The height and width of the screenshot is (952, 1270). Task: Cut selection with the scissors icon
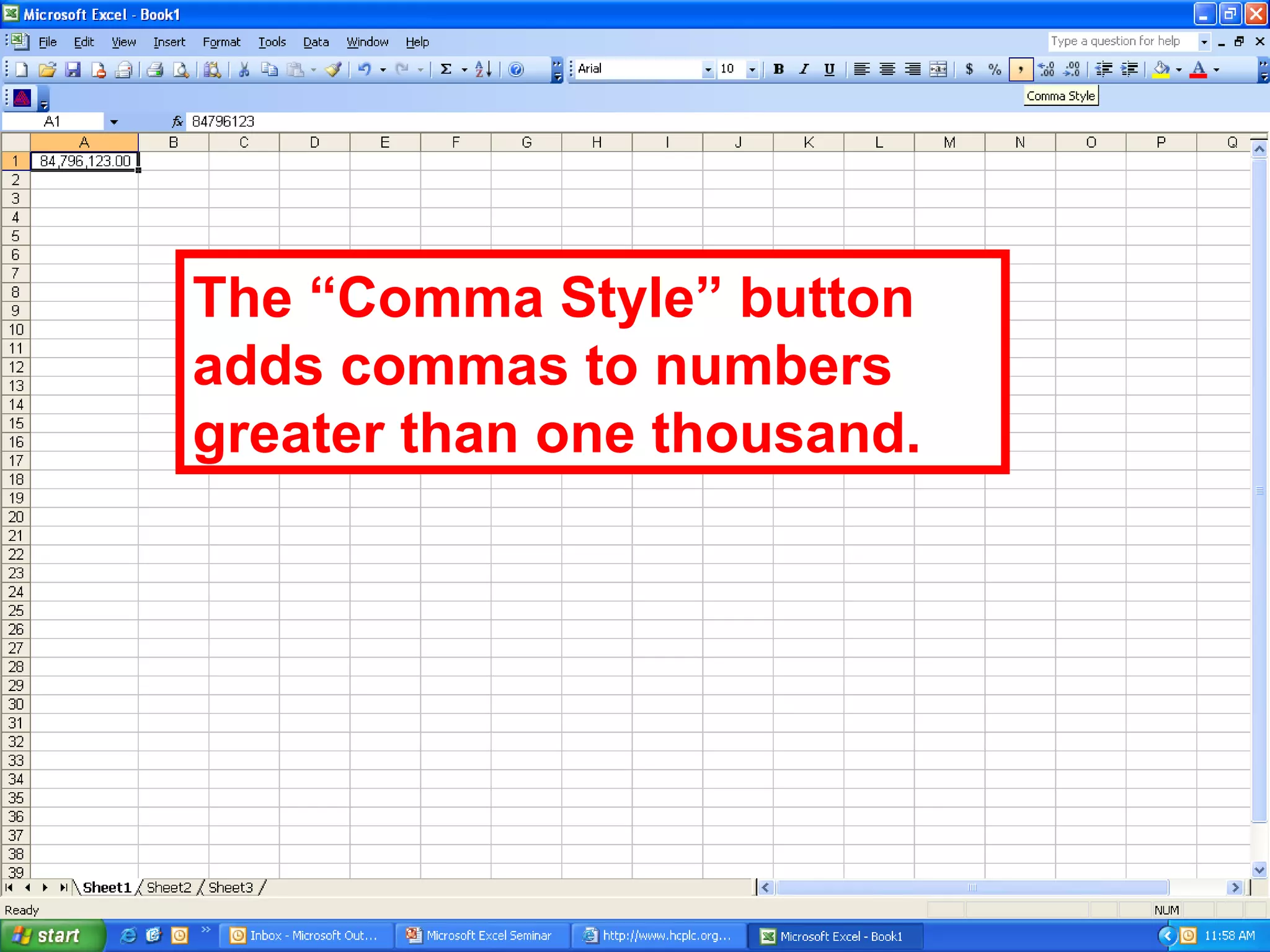244,69
